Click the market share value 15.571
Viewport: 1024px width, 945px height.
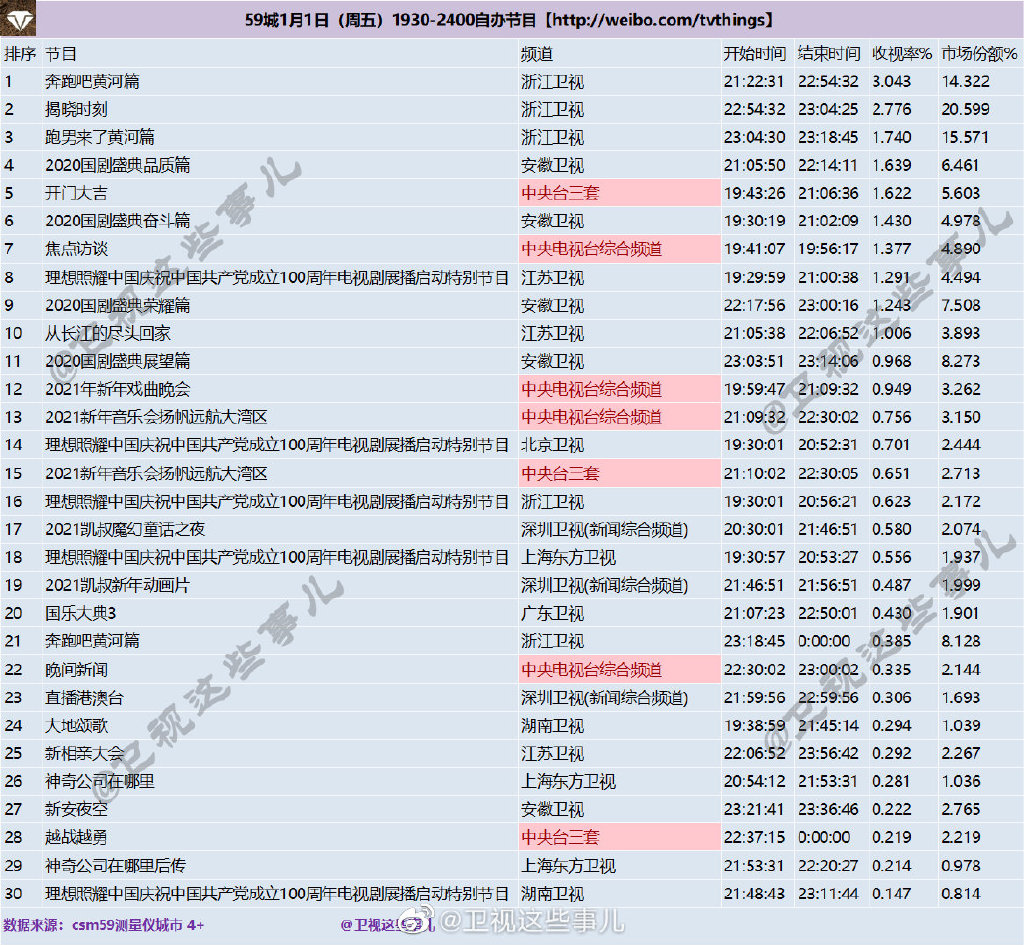click(x=965, y=137)
